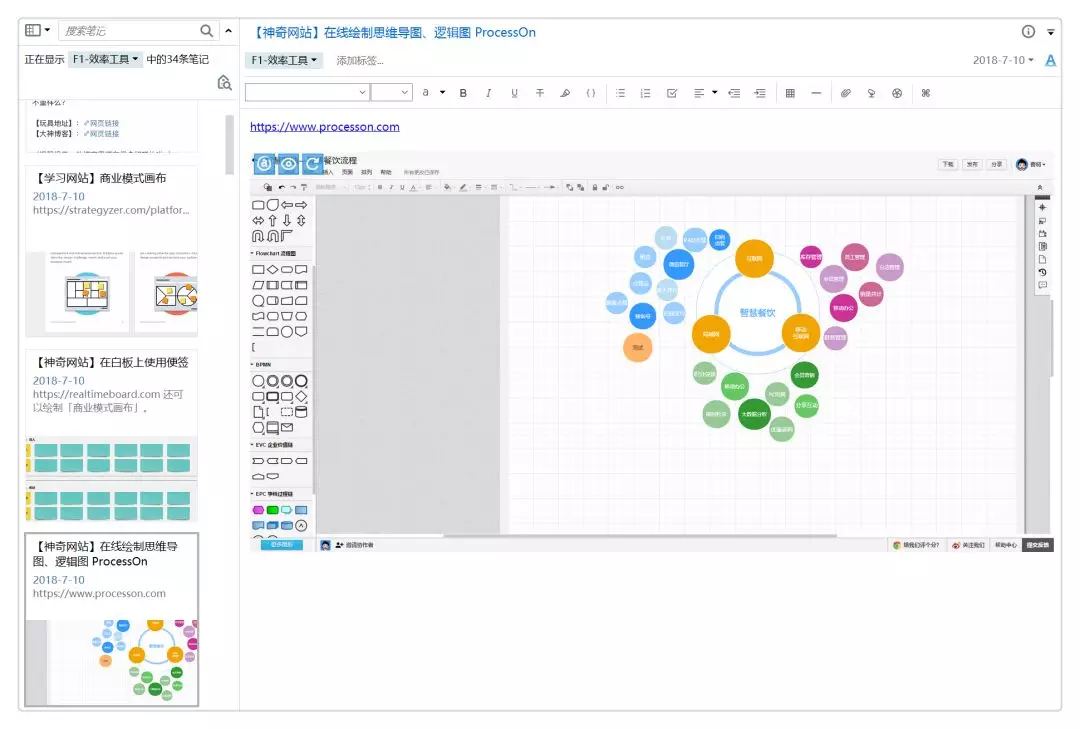This screenshot has height=729, width=1080.
Task: Click the text 中的34条笔记
Action: pos(177,59)
